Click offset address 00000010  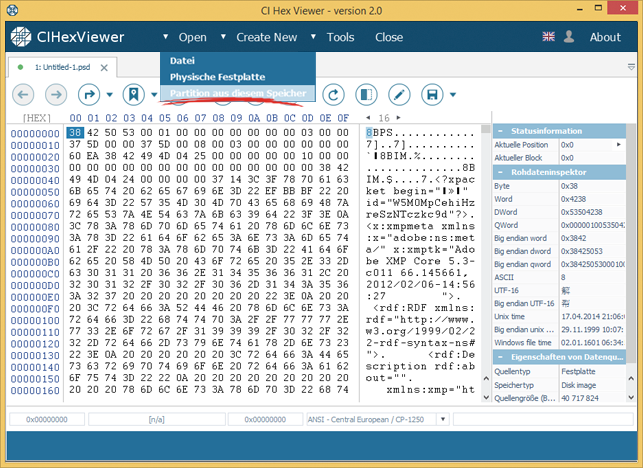[x=35, y=145]
